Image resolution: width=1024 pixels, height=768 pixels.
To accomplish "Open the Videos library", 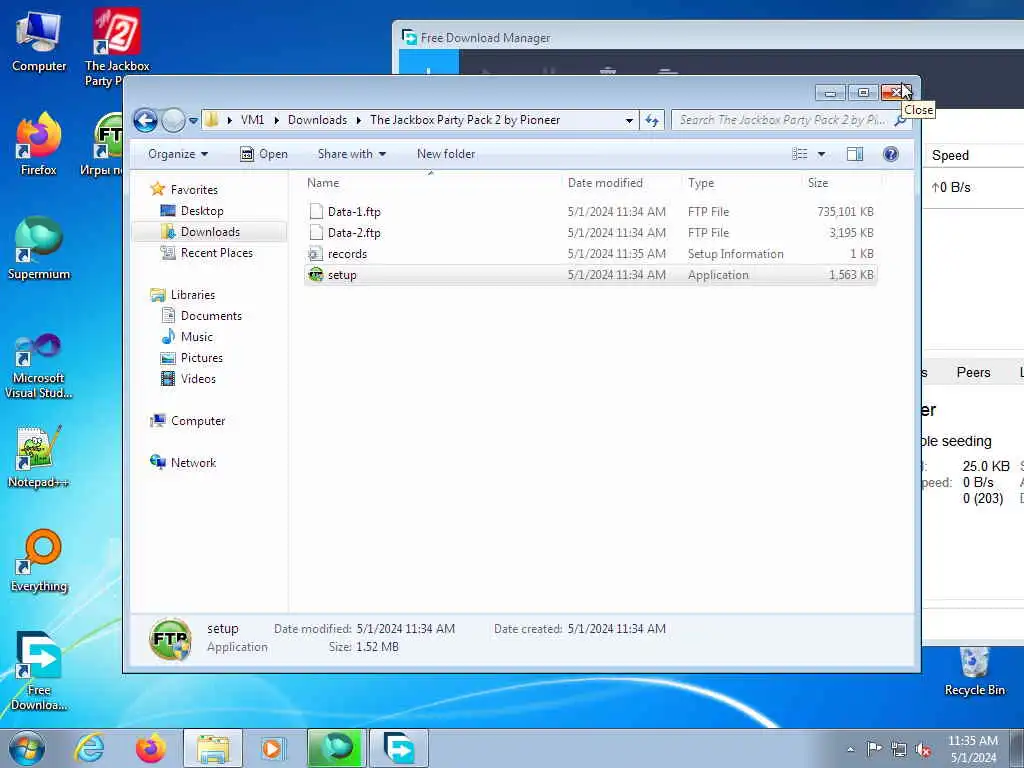I will pos(198,379).
